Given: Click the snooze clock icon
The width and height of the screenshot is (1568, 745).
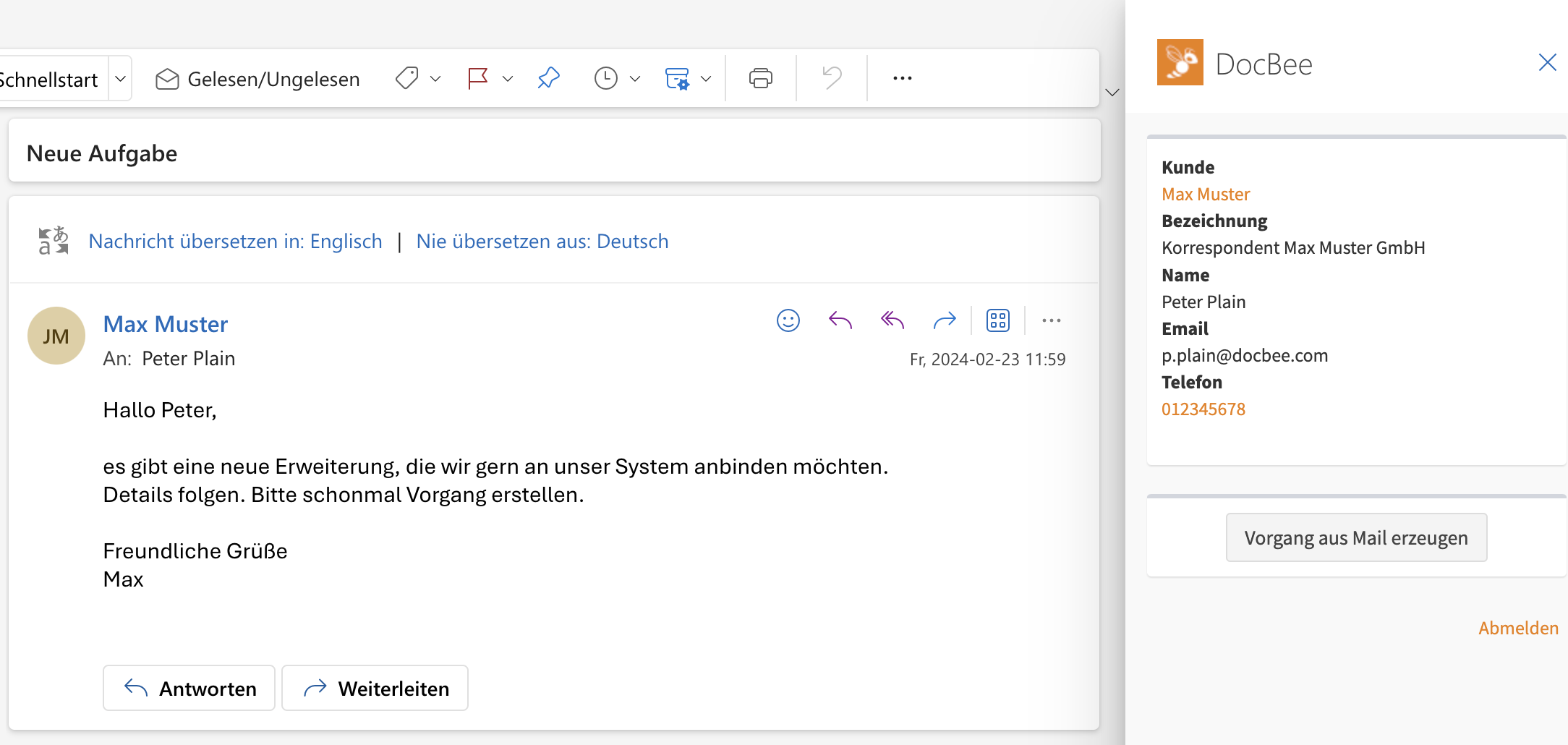Looking at the screenshot, I should [x=606, y=78].
